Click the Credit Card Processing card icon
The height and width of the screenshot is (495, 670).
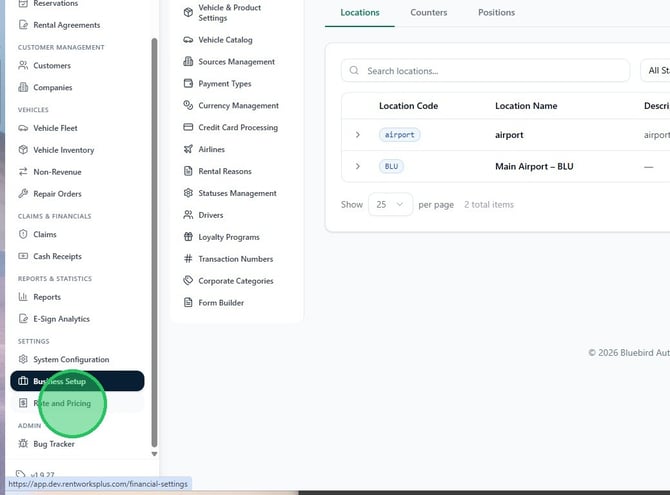pos(188,127)
